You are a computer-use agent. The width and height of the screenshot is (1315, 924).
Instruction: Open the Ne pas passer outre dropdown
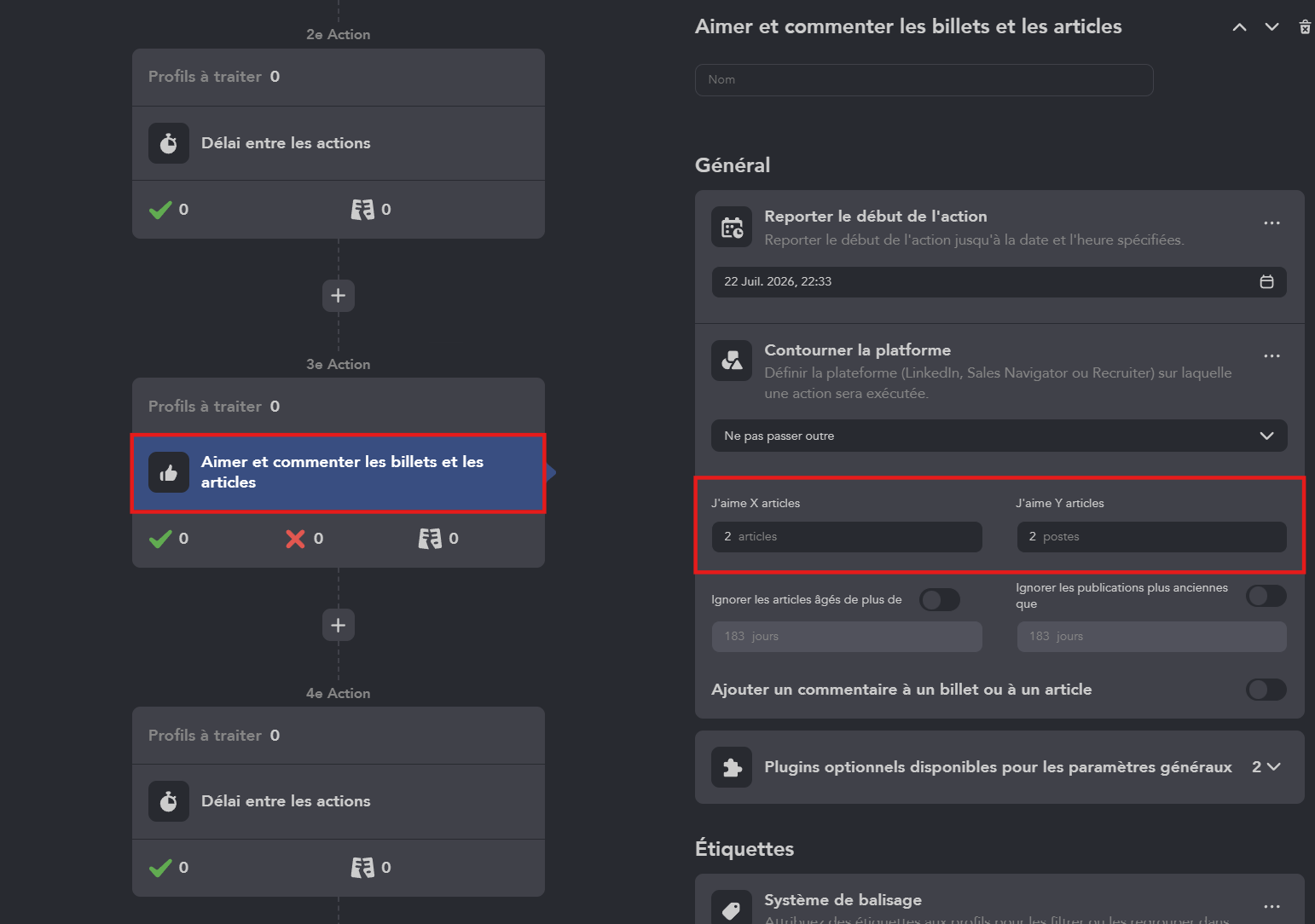point(999,436)
